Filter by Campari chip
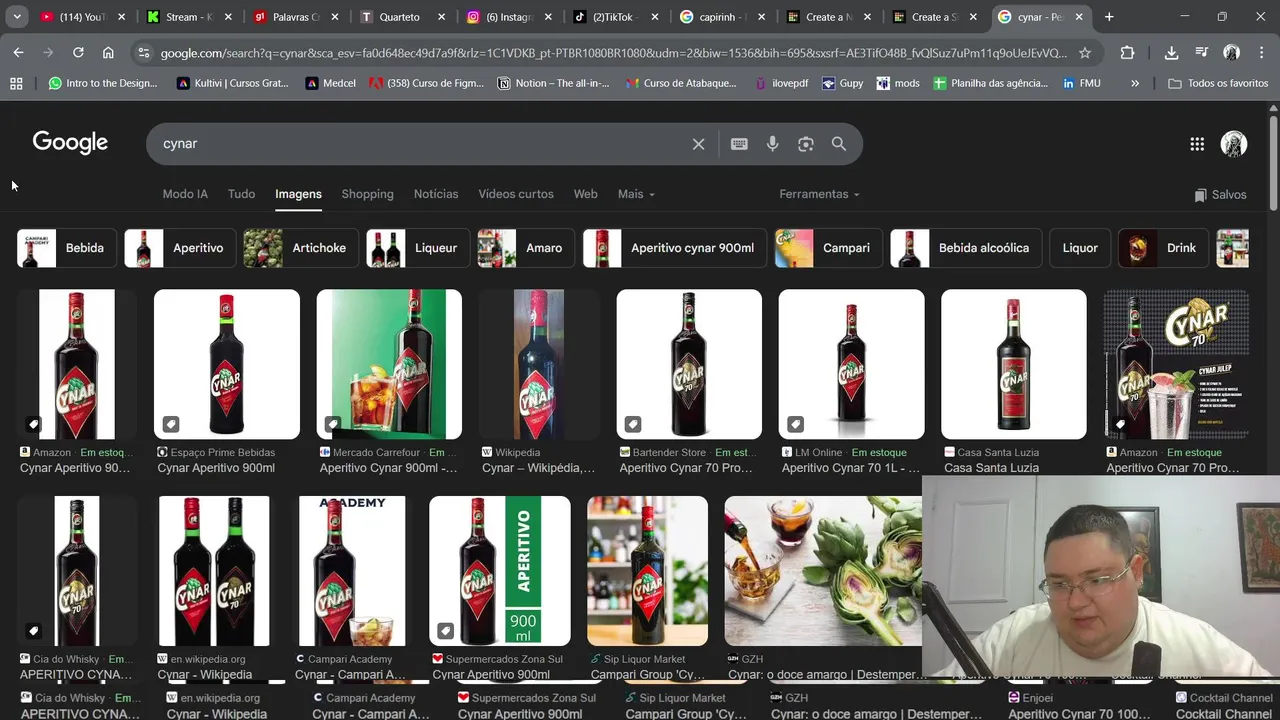The height and width of the screenshot is (720, 1280). pos(828,248)
